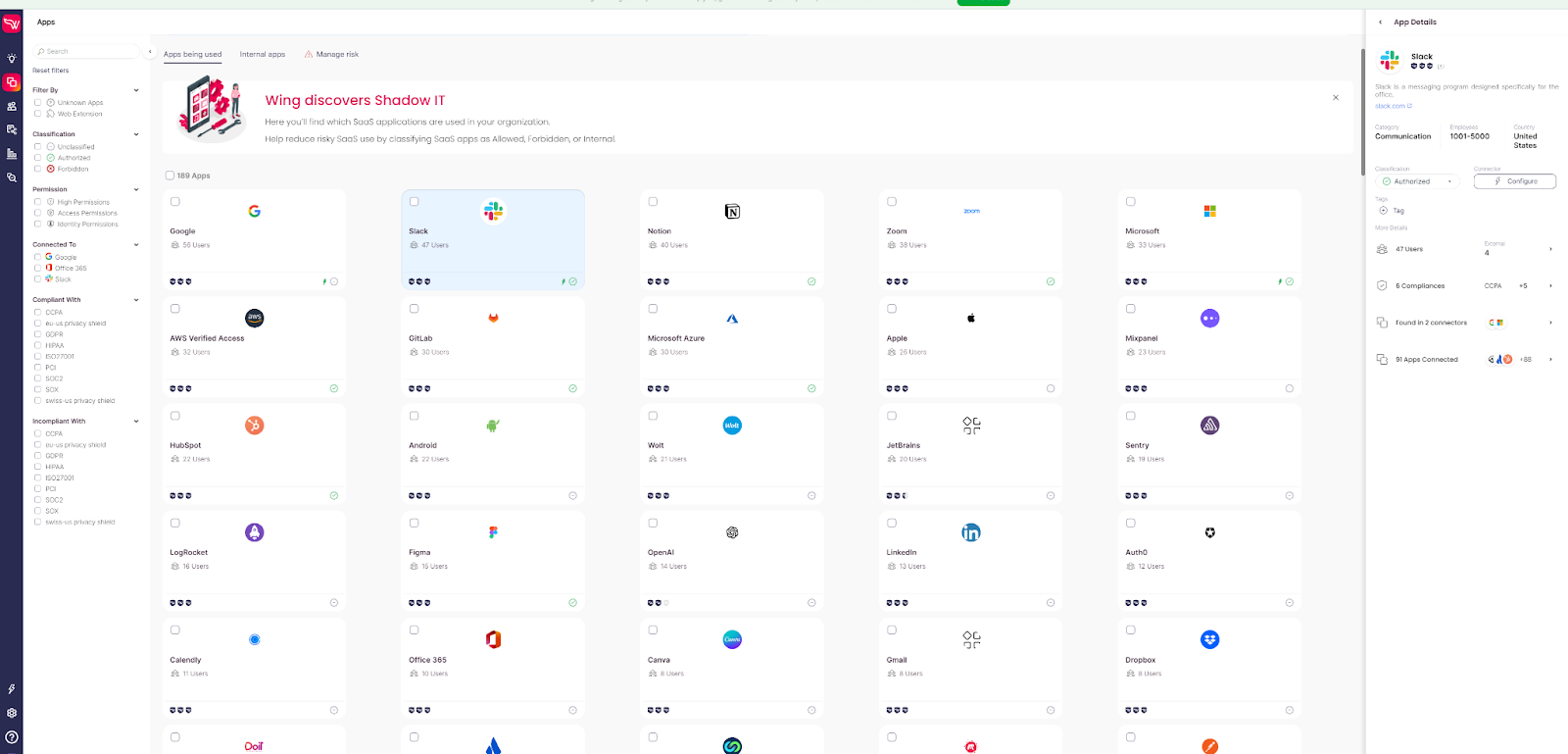Click the App Details panel scrollbar
The width and height of the screenshot is (1568, 754).
click(x=1365, y=113)
